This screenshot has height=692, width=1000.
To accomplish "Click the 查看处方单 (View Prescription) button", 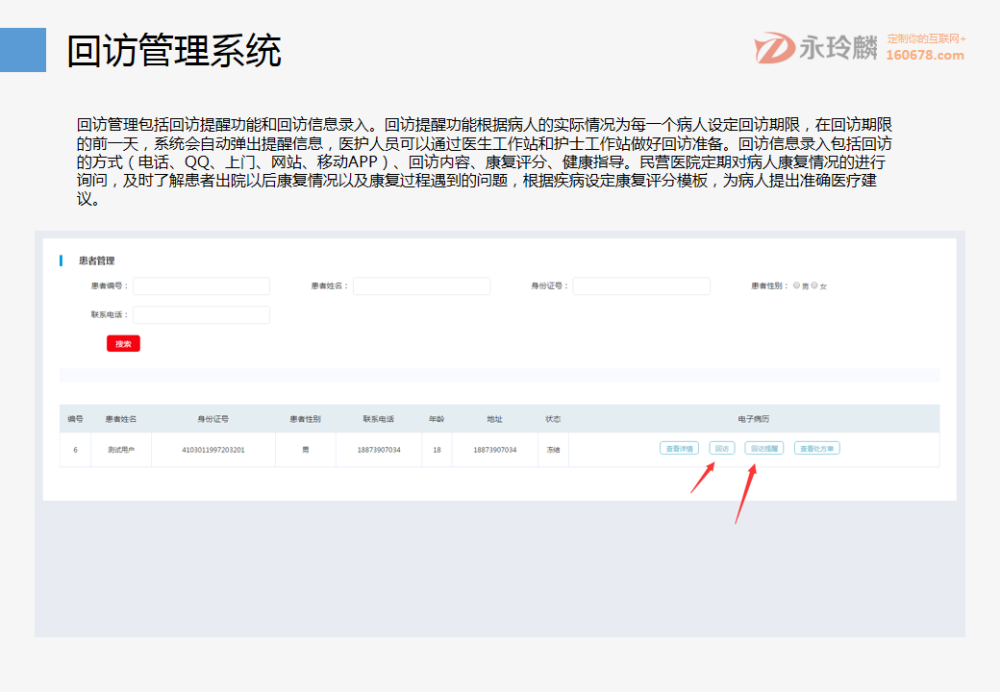I will coord(817,448).
